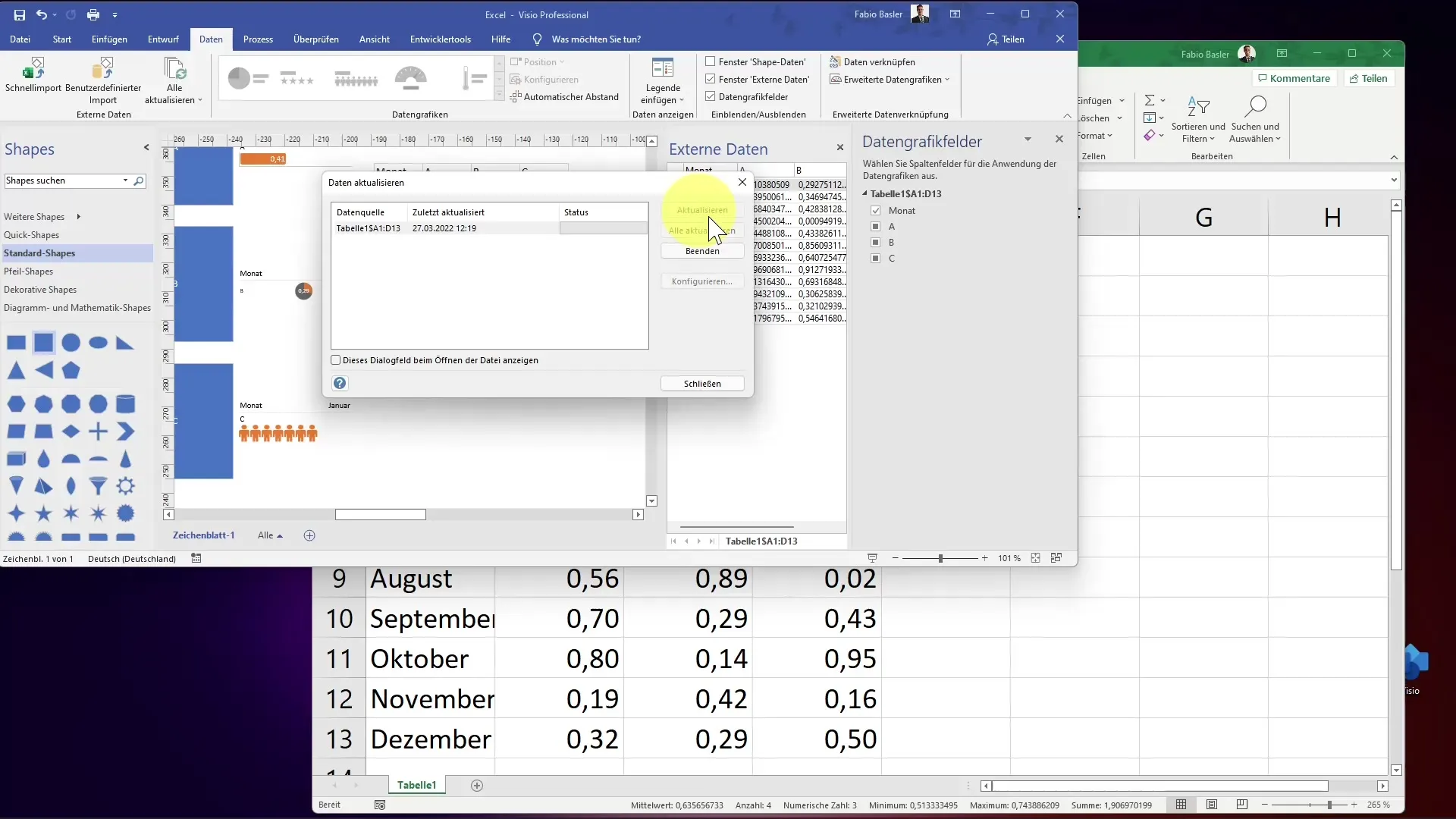
Task: Click the Was möchten Sie tun search field
Action: 596,39
